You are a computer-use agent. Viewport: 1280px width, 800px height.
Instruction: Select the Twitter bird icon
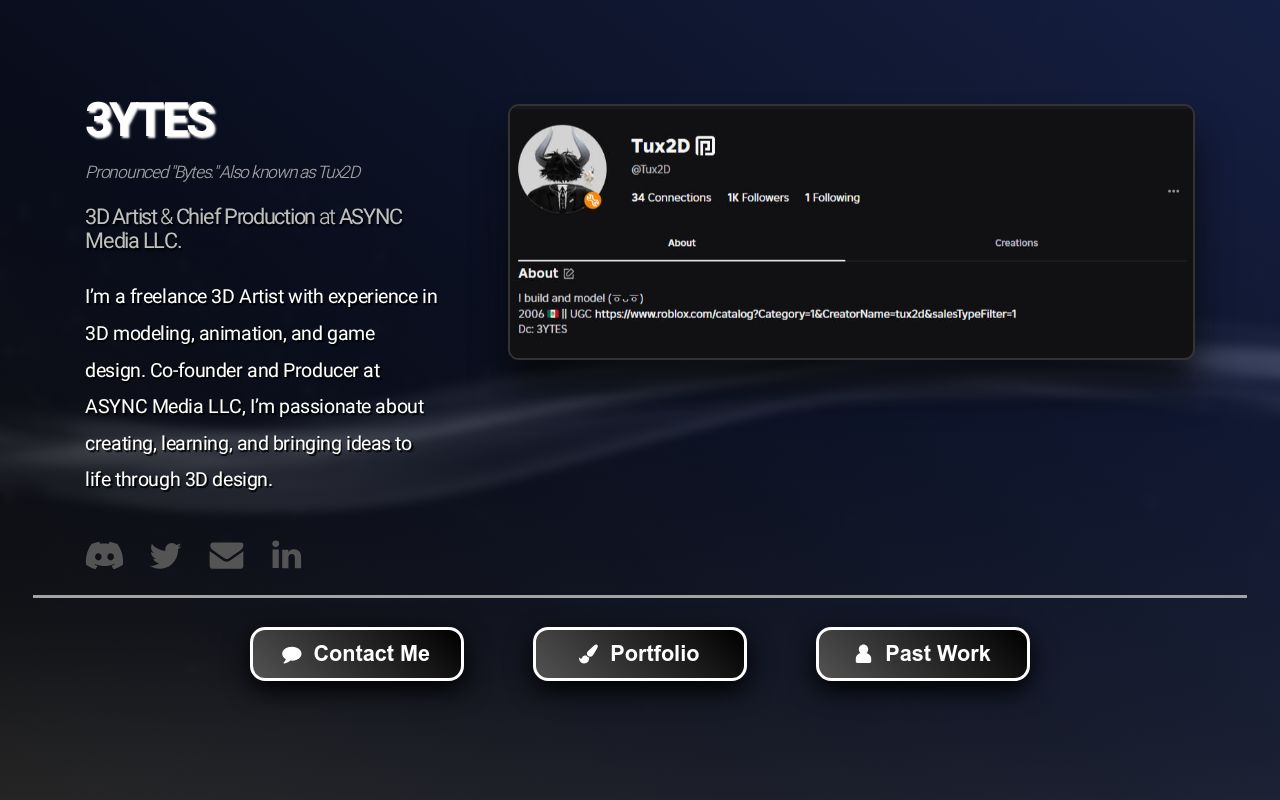[165, 555]
